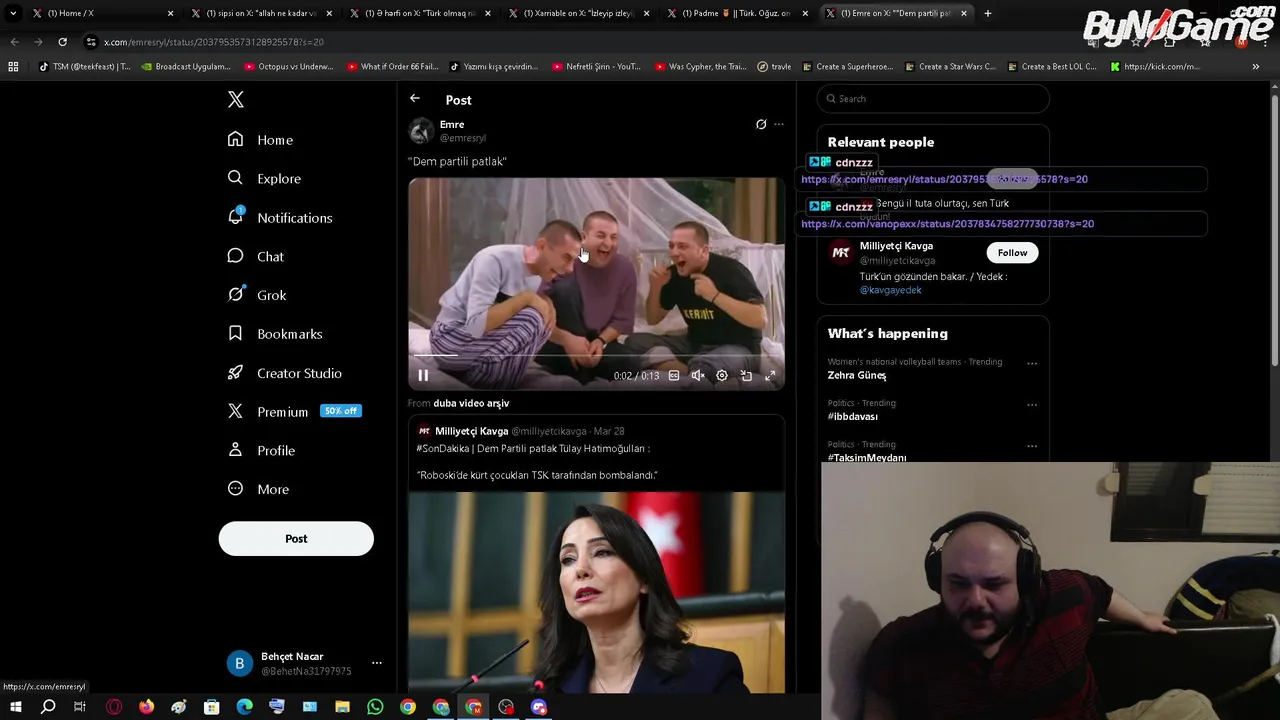The image size is (1280, 720).
Task: Open Grok from the sidebar
Action: click(x=257, y=295)
